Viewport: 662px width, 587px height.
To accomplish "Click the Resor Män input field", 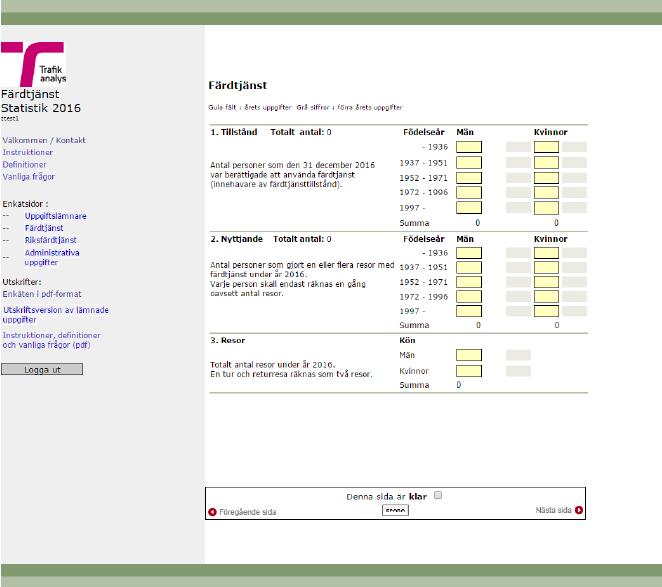I will (469, 355).
